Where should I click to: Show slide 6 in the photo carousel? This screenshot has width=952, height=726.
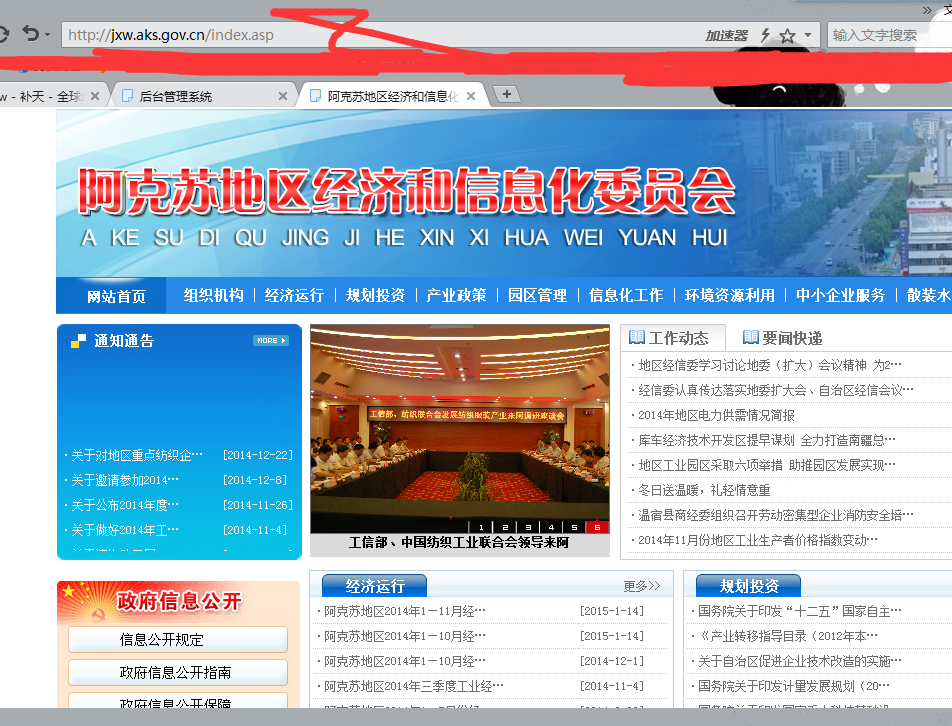click(x=597, y=527)
